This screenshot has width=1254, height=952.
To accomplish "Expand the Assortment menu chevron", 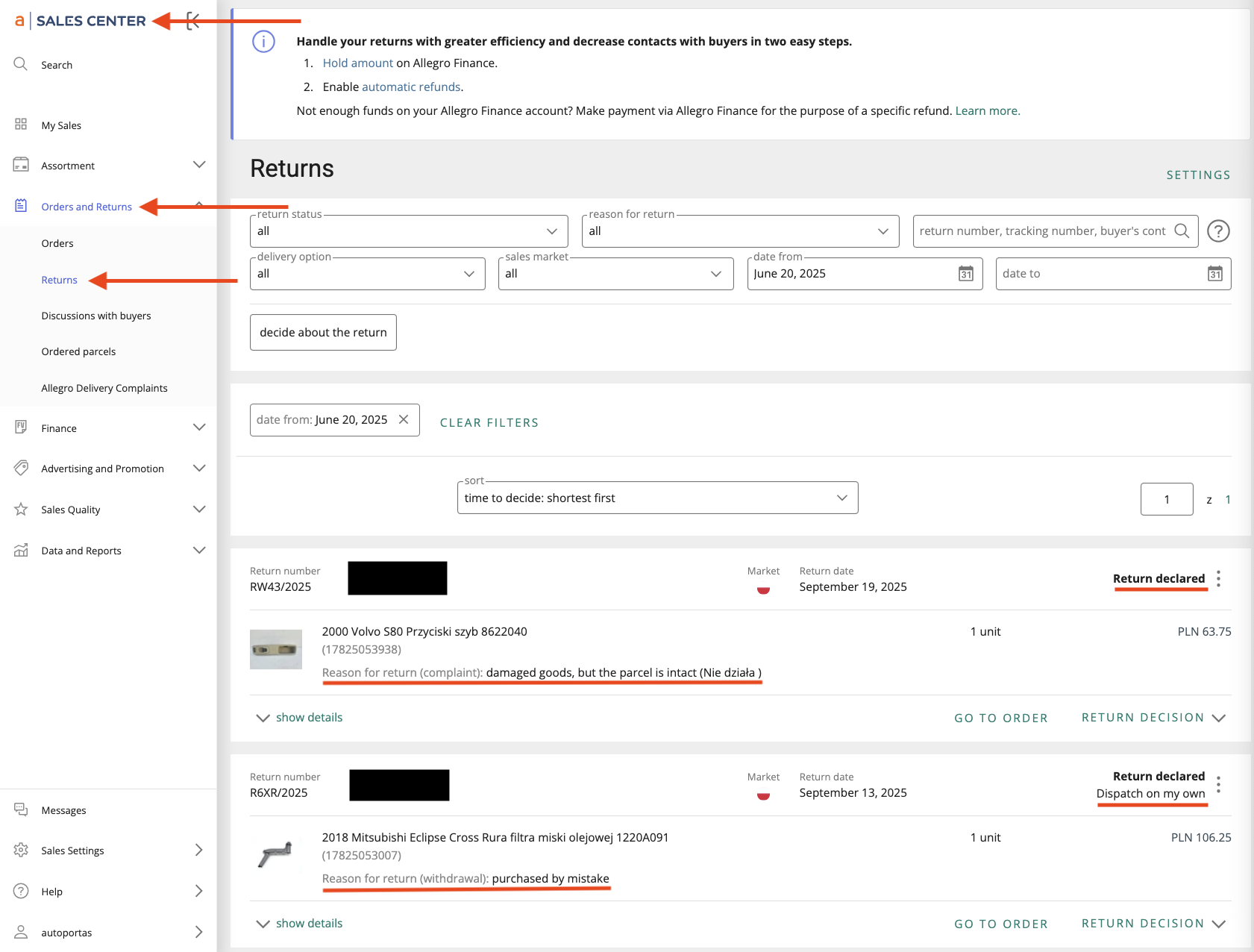I will tap(199, 165).
